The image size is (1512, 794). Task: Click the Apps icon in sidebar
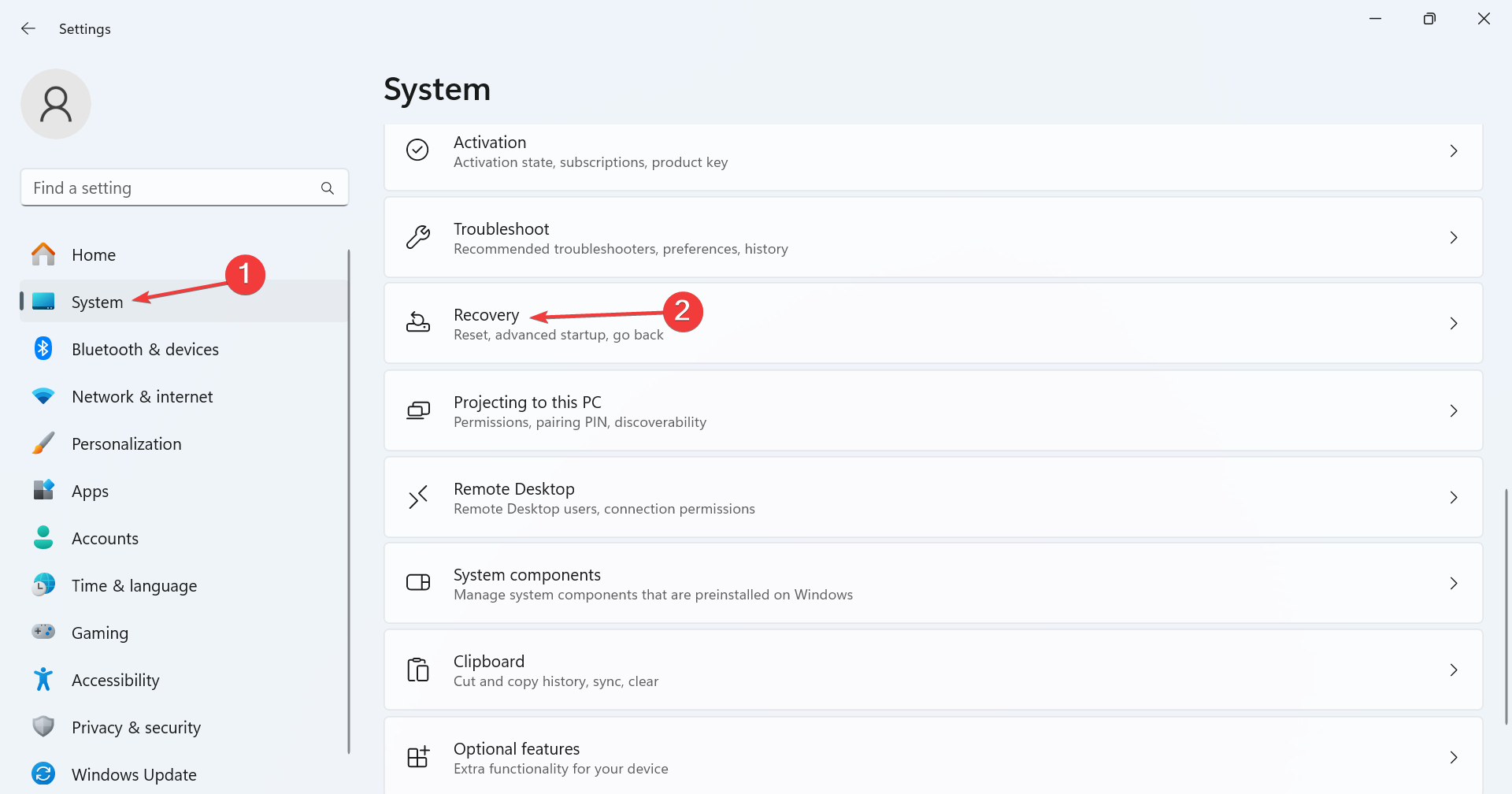pos(43,490)
